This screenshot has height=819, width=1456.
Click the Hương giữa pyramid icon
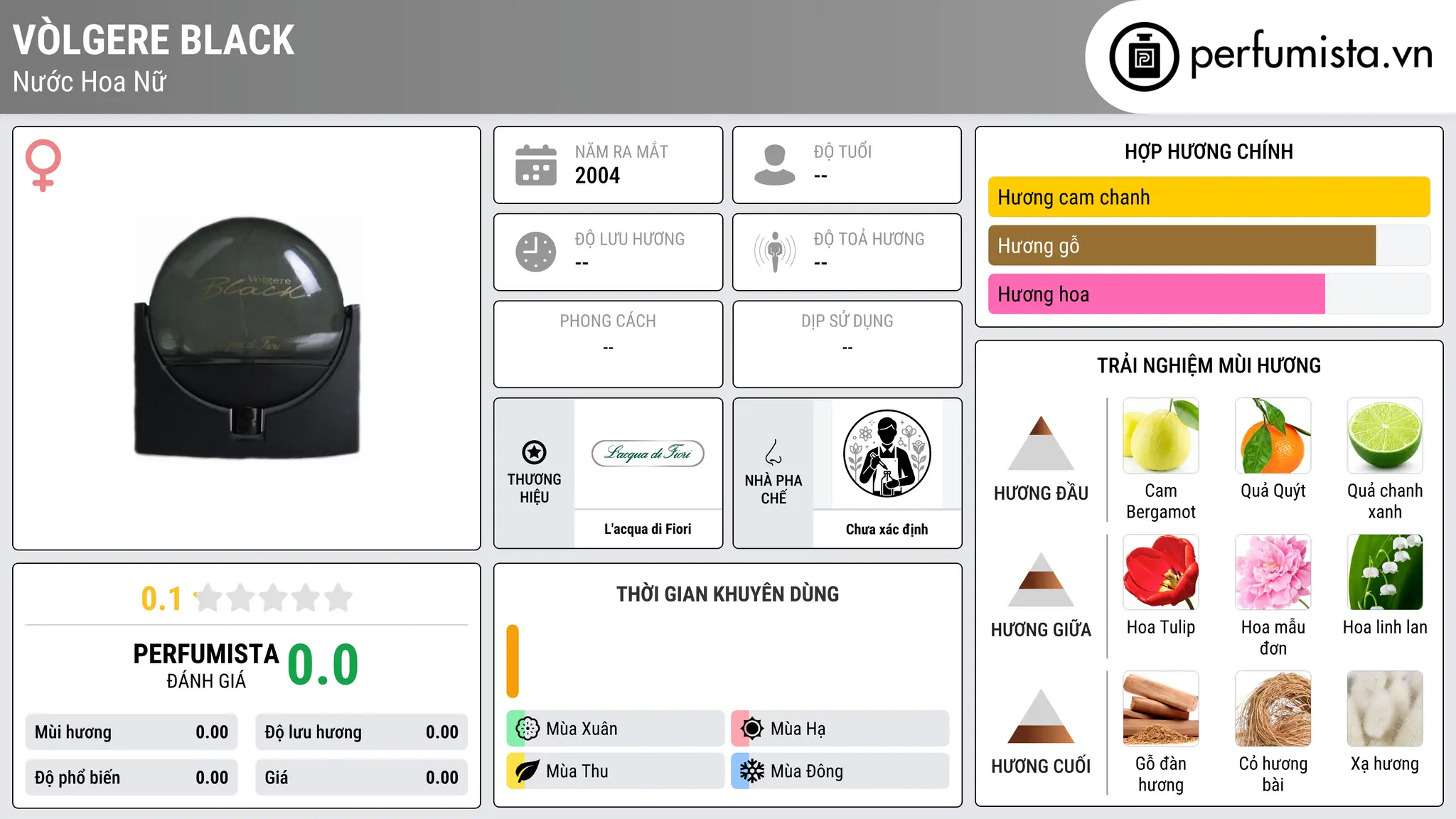pyautogui.click(x=1041, y=579)
